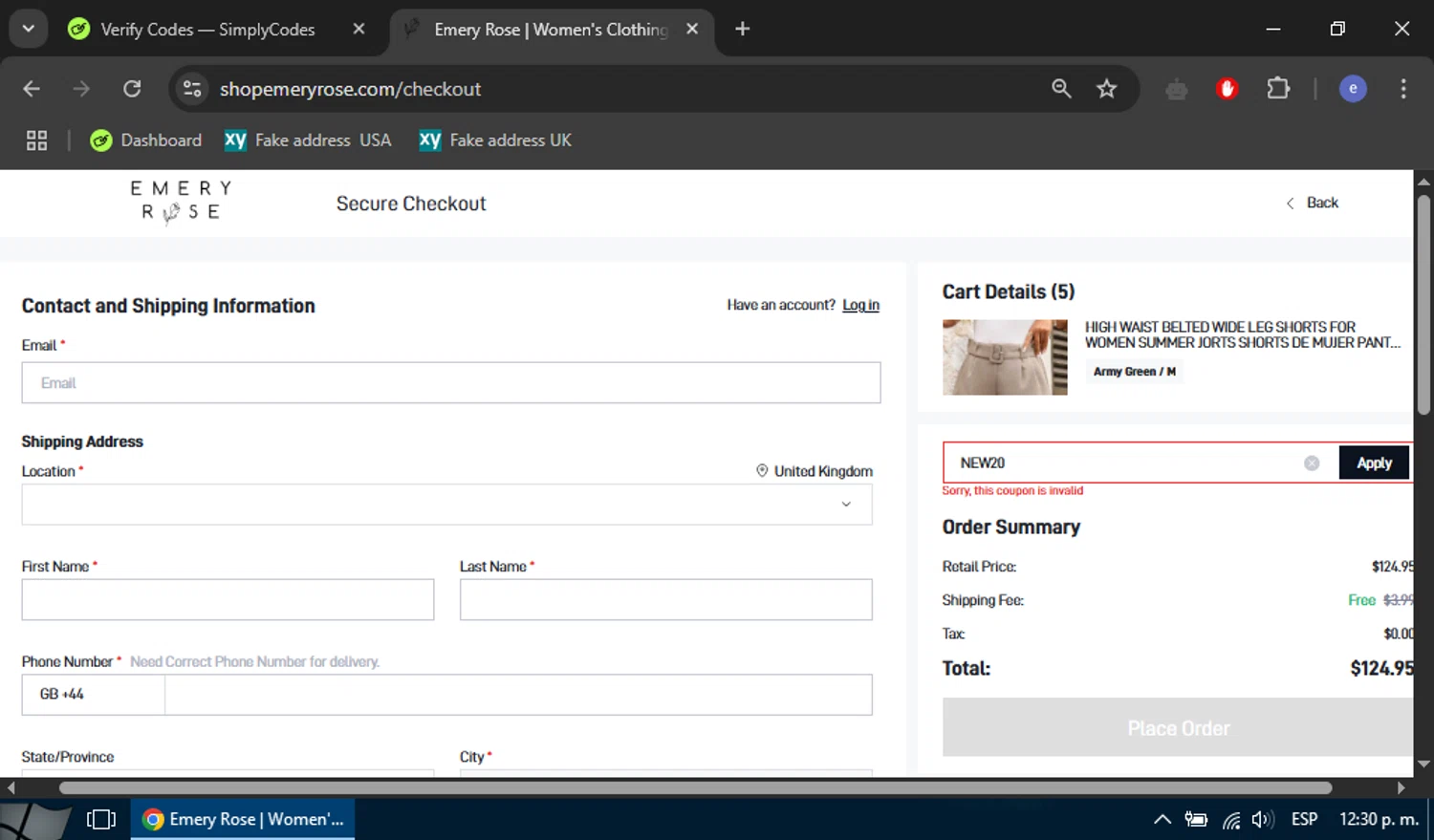This screenshot has height=840, width=1434.
Task: Click the Log in link
Action: (x=860, y=305)
